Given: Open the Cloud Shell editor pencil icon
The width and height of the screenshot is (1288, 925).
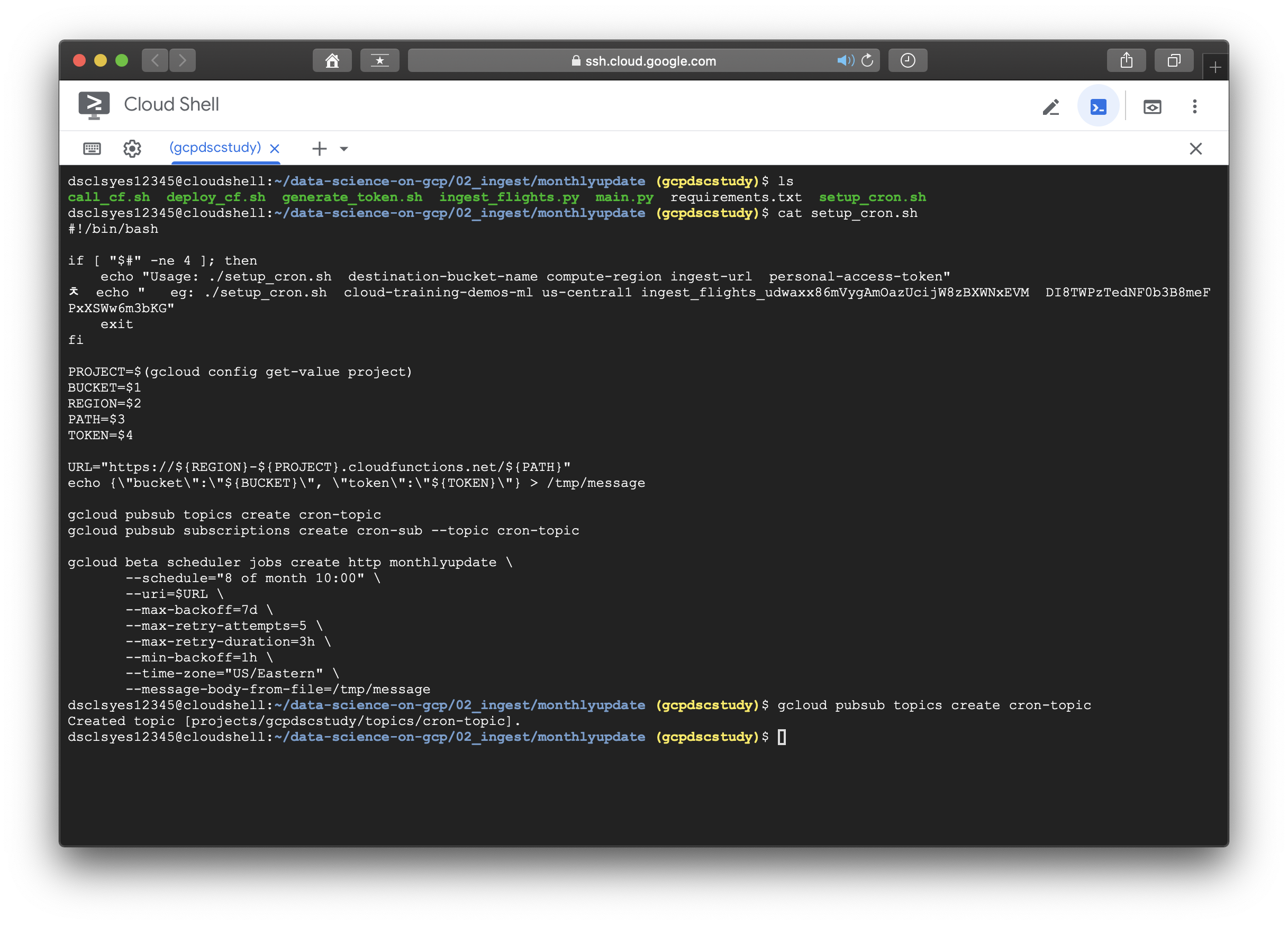Looking at the screenshot, I should click(x=1050, y=107).
